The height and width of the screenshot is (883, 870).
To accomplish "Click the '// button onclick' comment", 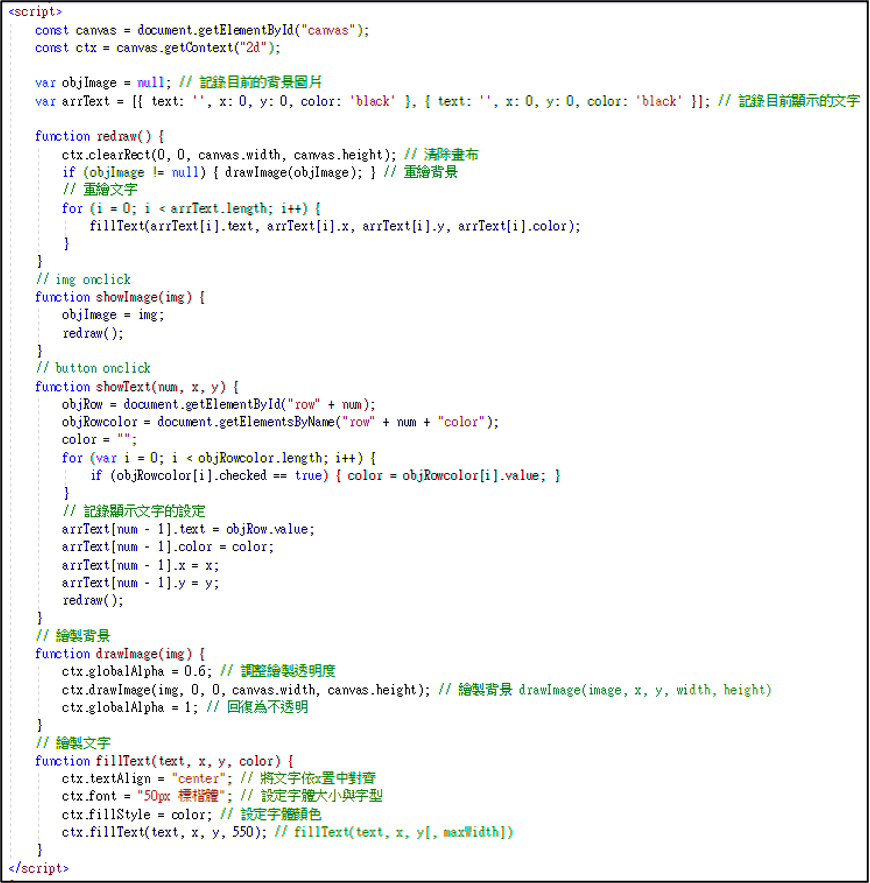I will click(93, 368).
